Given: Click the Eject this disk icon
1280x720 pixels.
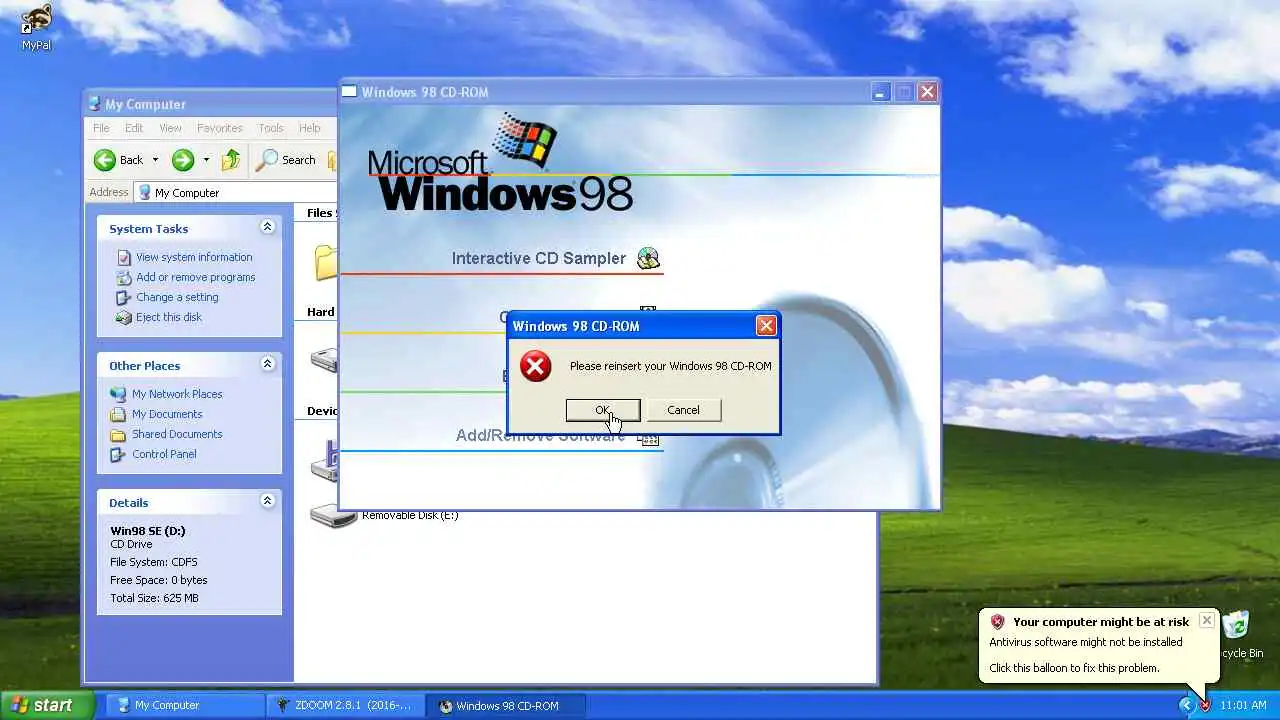Looking at the screenshot, I should click(124, 317).
